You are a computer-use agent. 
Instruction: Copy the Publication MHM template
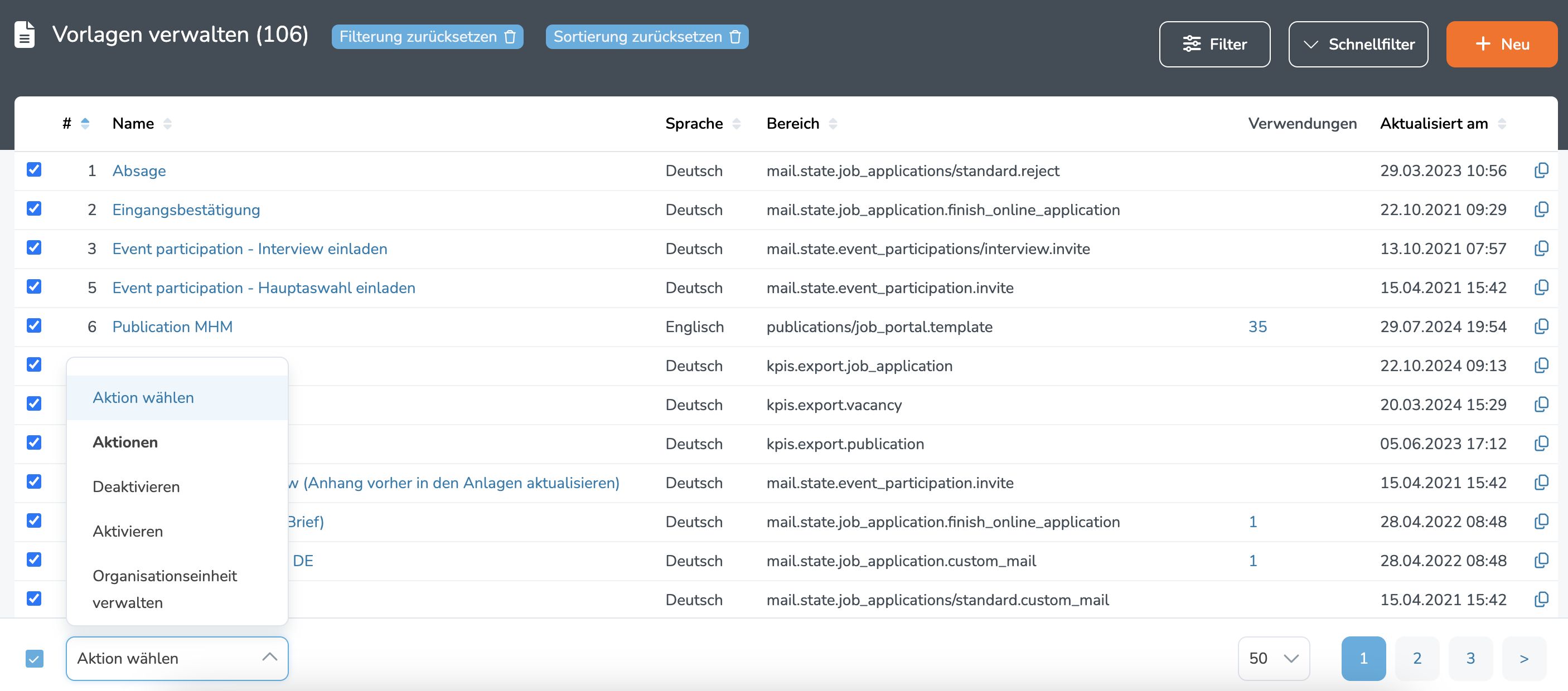point(1541,326)
